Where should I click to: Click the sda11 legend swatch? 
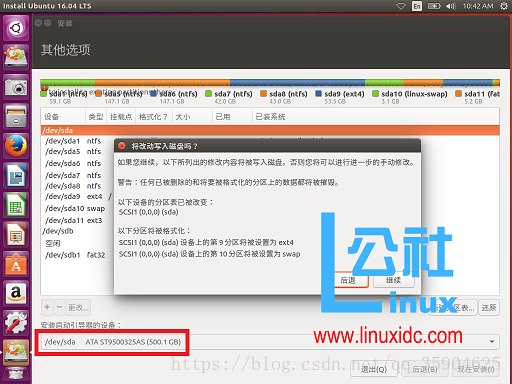click(x=459, y=94)
